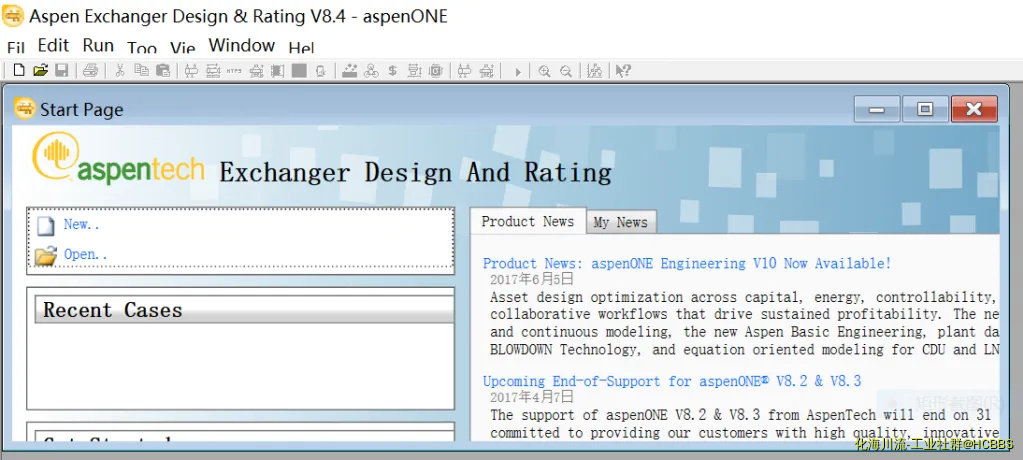Open the Edit menu

pyautogui.click(x=53, y=46)
